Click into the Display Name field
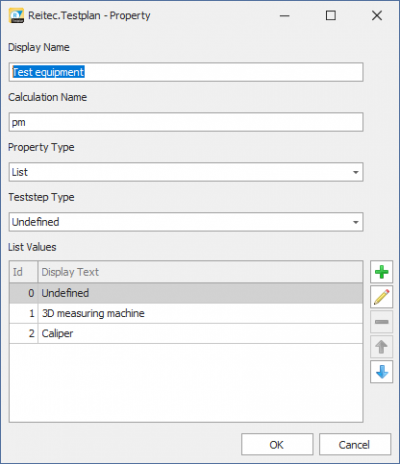The height and width of the screenshot is (464, 400). [x=186, y=72]
